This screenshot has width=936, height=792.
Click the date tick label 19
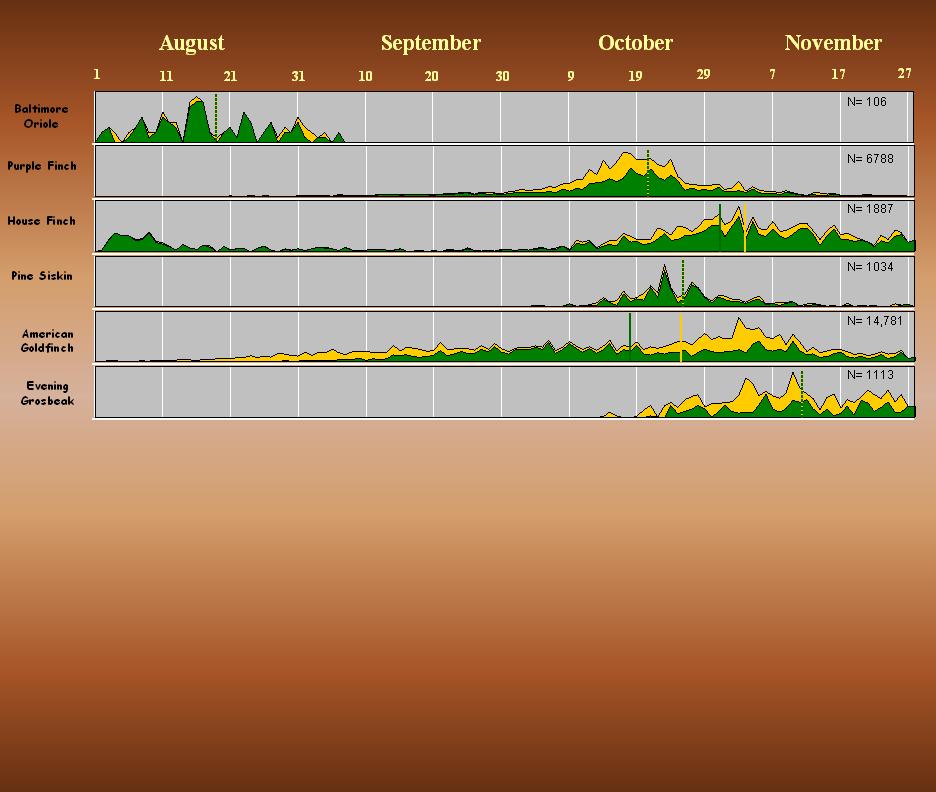tap(635, 76)
